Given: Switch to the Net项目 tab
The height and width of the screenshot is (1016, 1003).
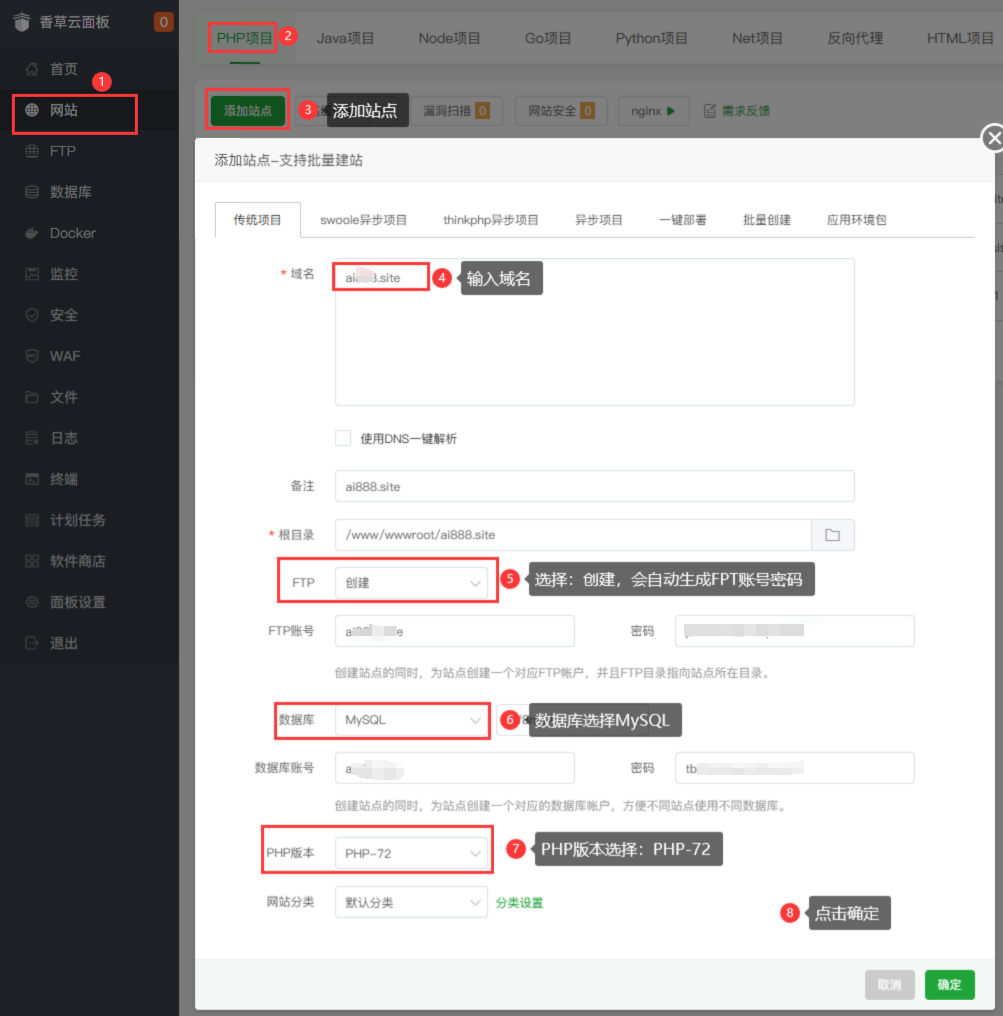Looking at the screenshot, I should 757,38.
